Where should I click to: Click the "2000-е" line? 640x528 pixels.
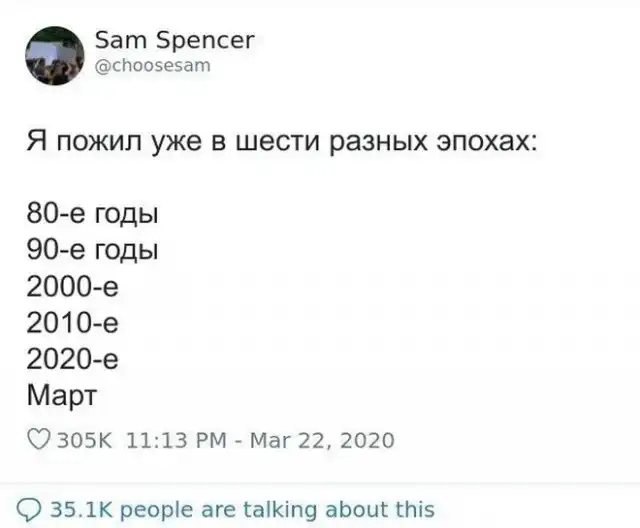pyautogui.click(x=74, y=285)
